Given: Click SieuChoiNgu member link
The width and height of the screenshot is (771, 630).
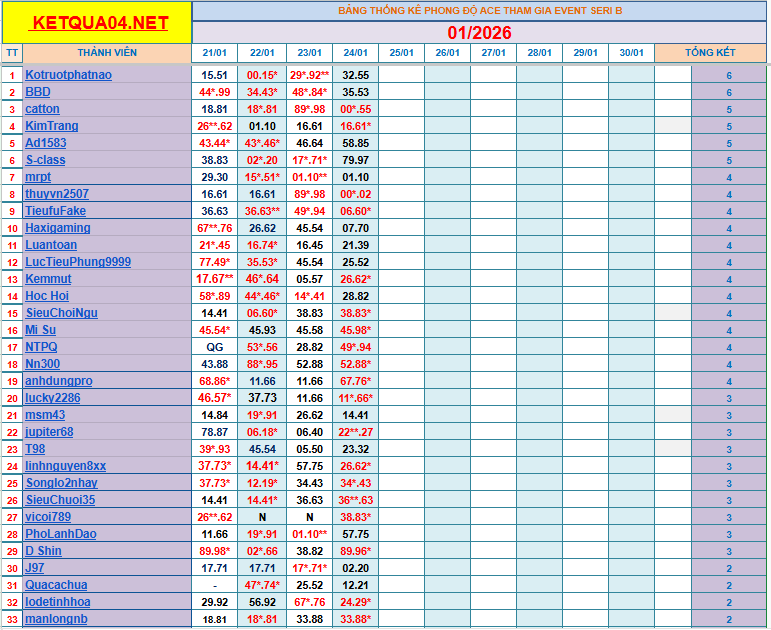Looking at the screenshot, I should (61, 313).
